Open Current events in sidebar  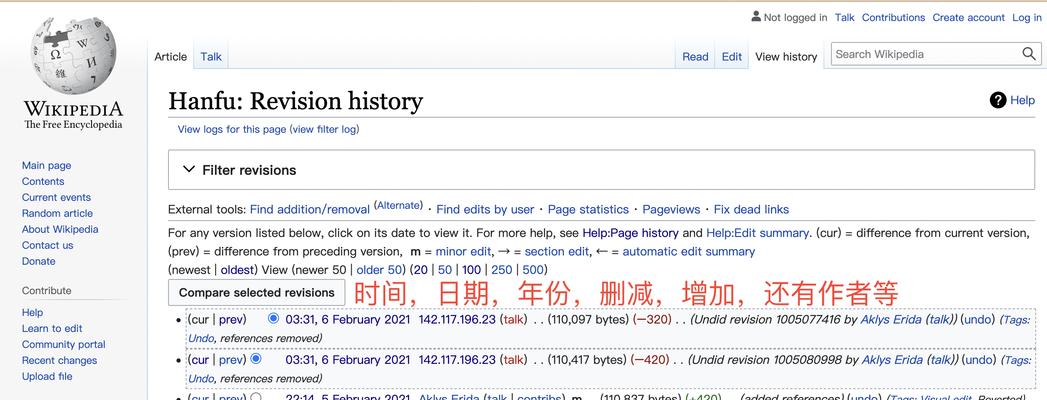coord(56,197)
